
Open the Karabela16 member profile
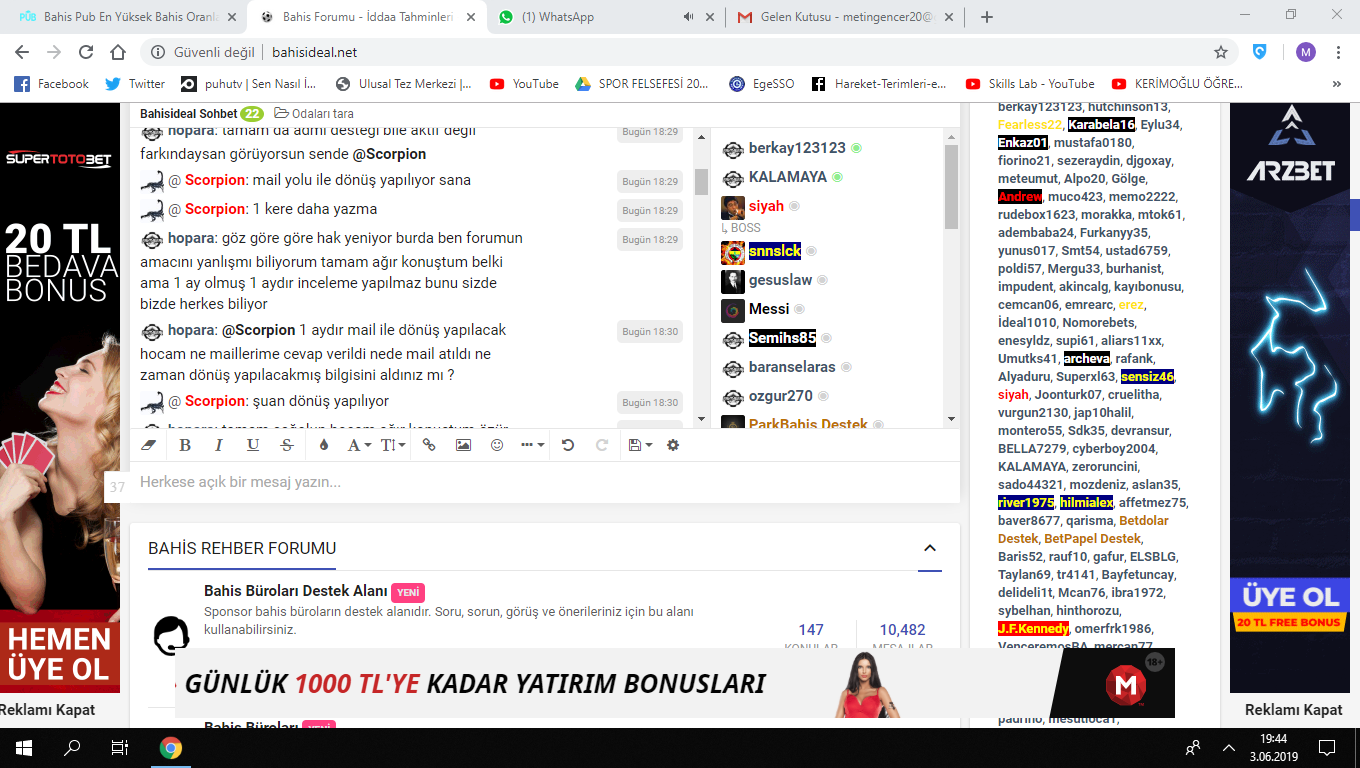pos(1101,125)
